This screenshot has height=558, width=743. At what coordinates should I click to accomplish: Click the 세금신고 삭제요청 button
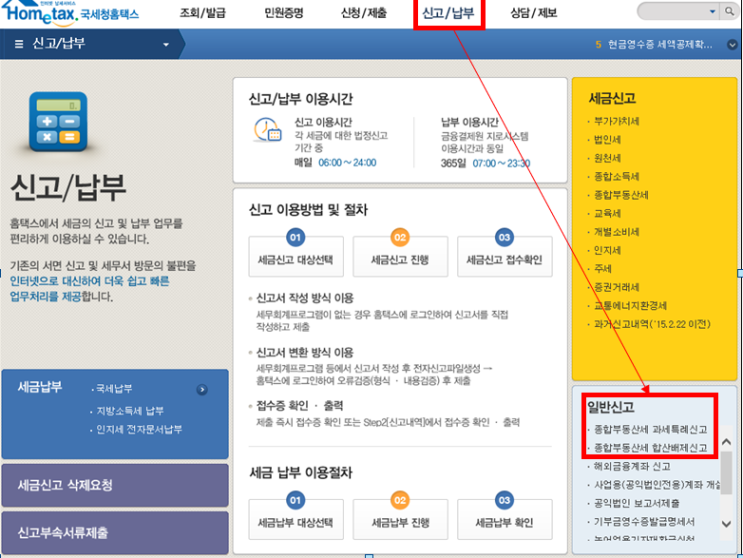(115, 486)
